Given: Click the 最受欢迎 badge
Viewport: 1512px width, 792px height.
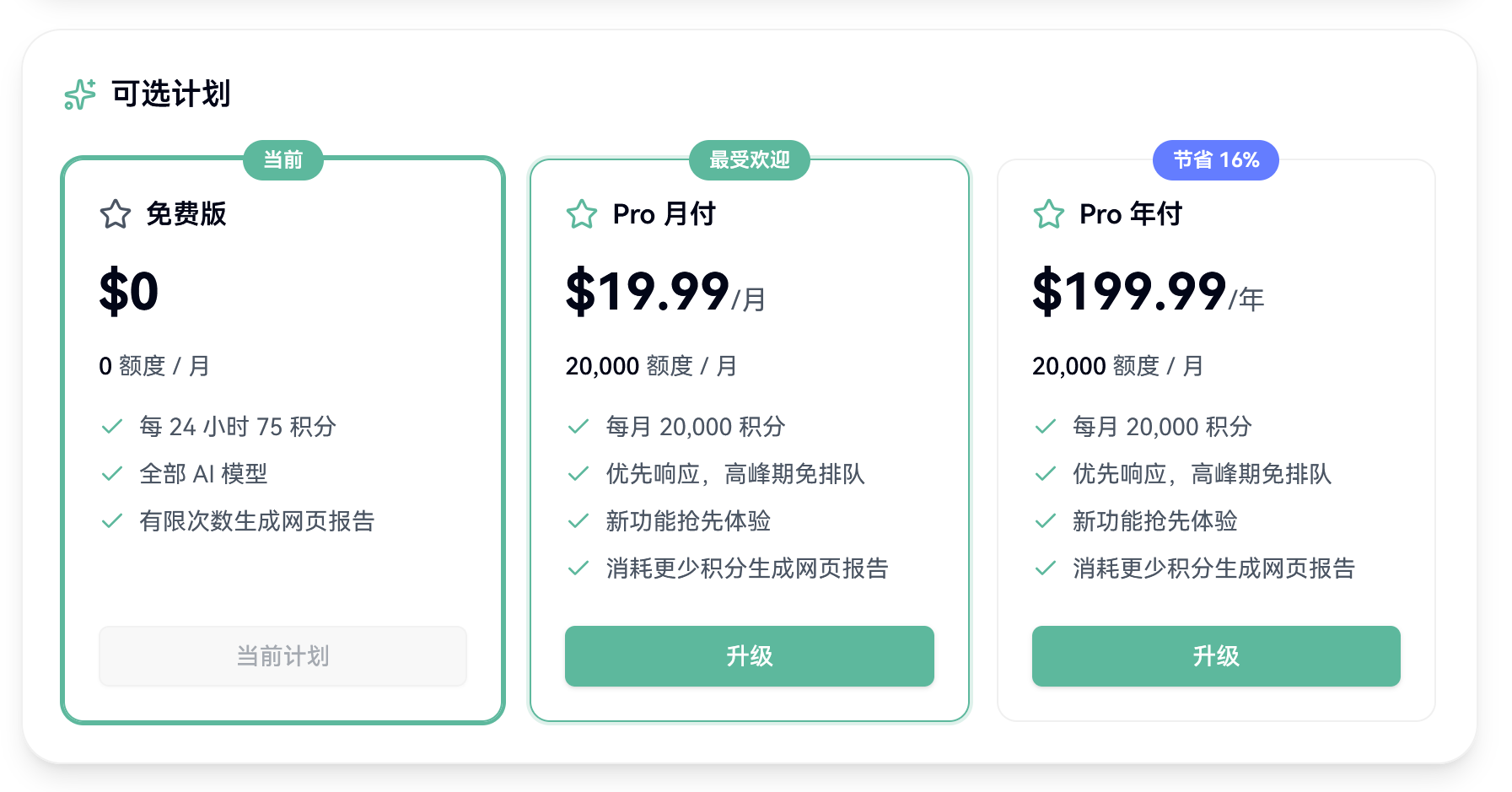Looking at the screenshot, I should 749,160.
